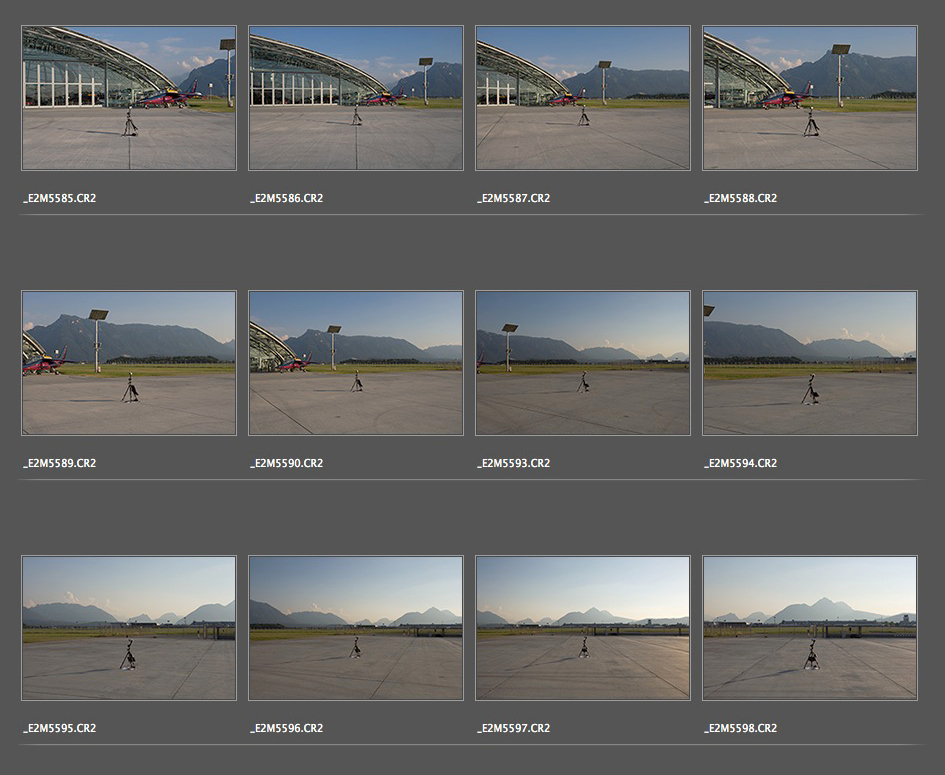
Task: Select the _E2M5590.CR2 image
Action: (x=356, y=363)
